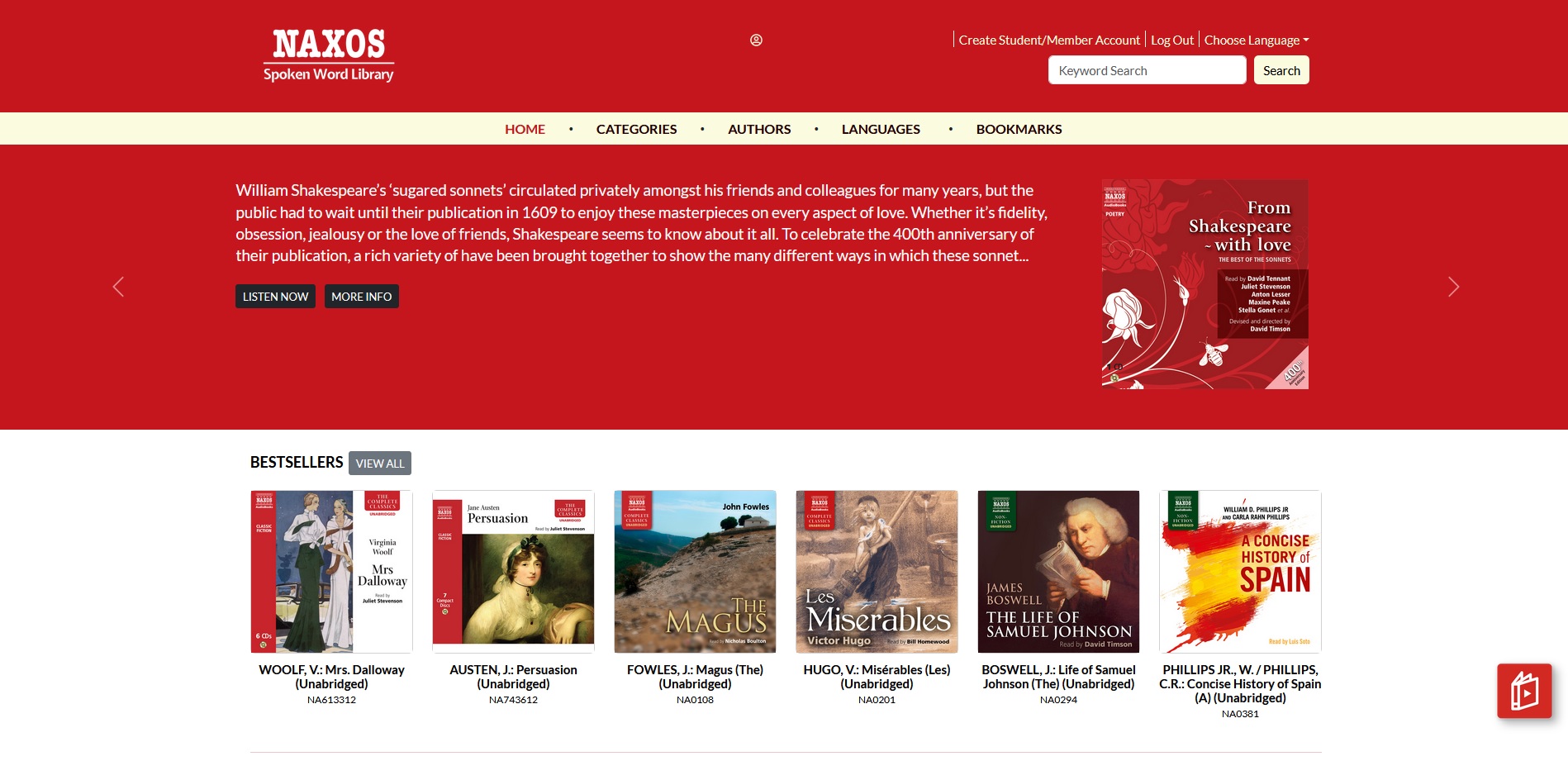Viewport: 1568px width, 761px height.
Task: Click the Log Out link
Action: pyautogui.click(x=1172, y=40)
